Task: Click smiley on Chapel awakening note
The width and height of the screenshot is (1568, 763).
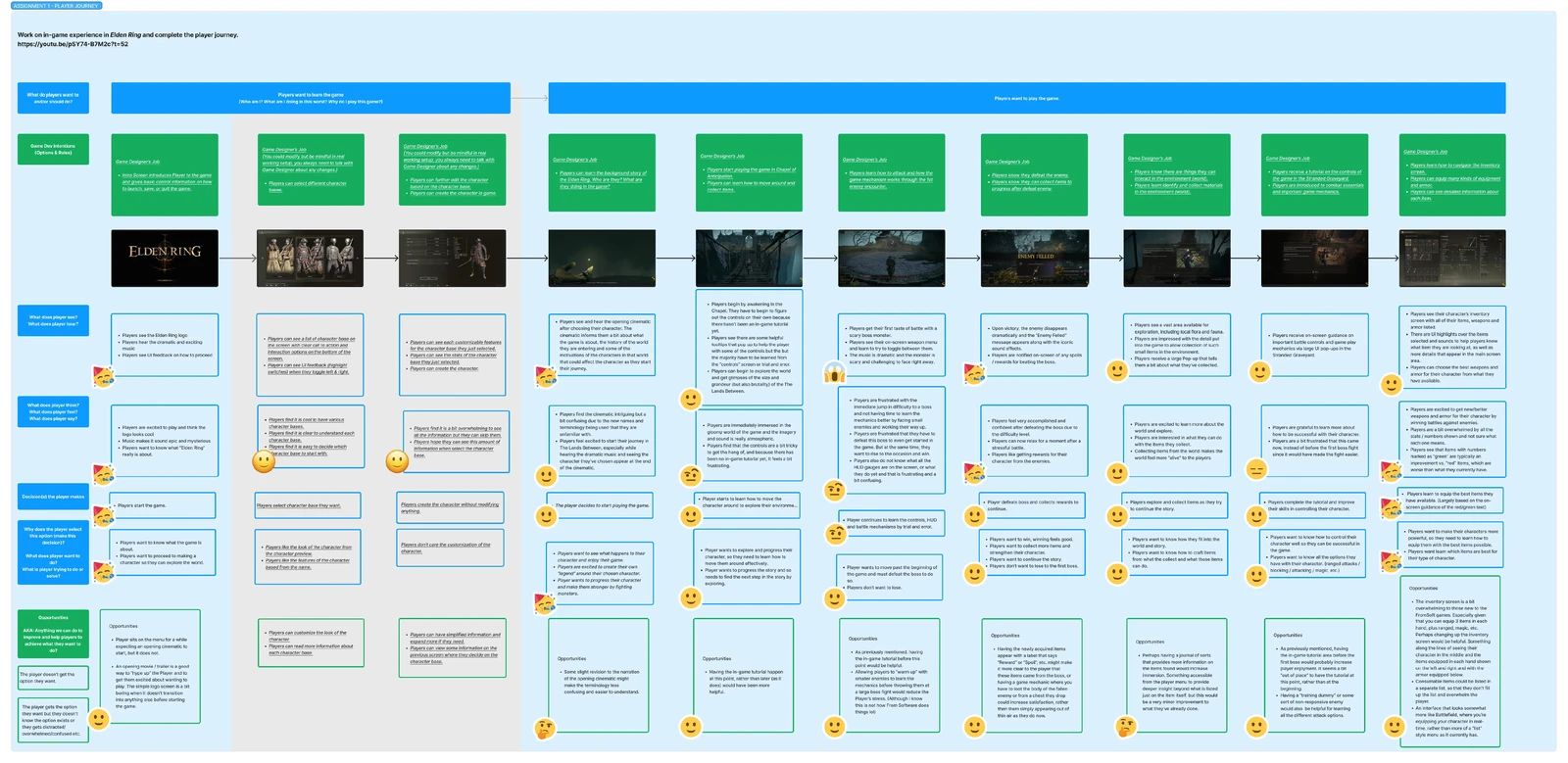Action: pos(690,400)
